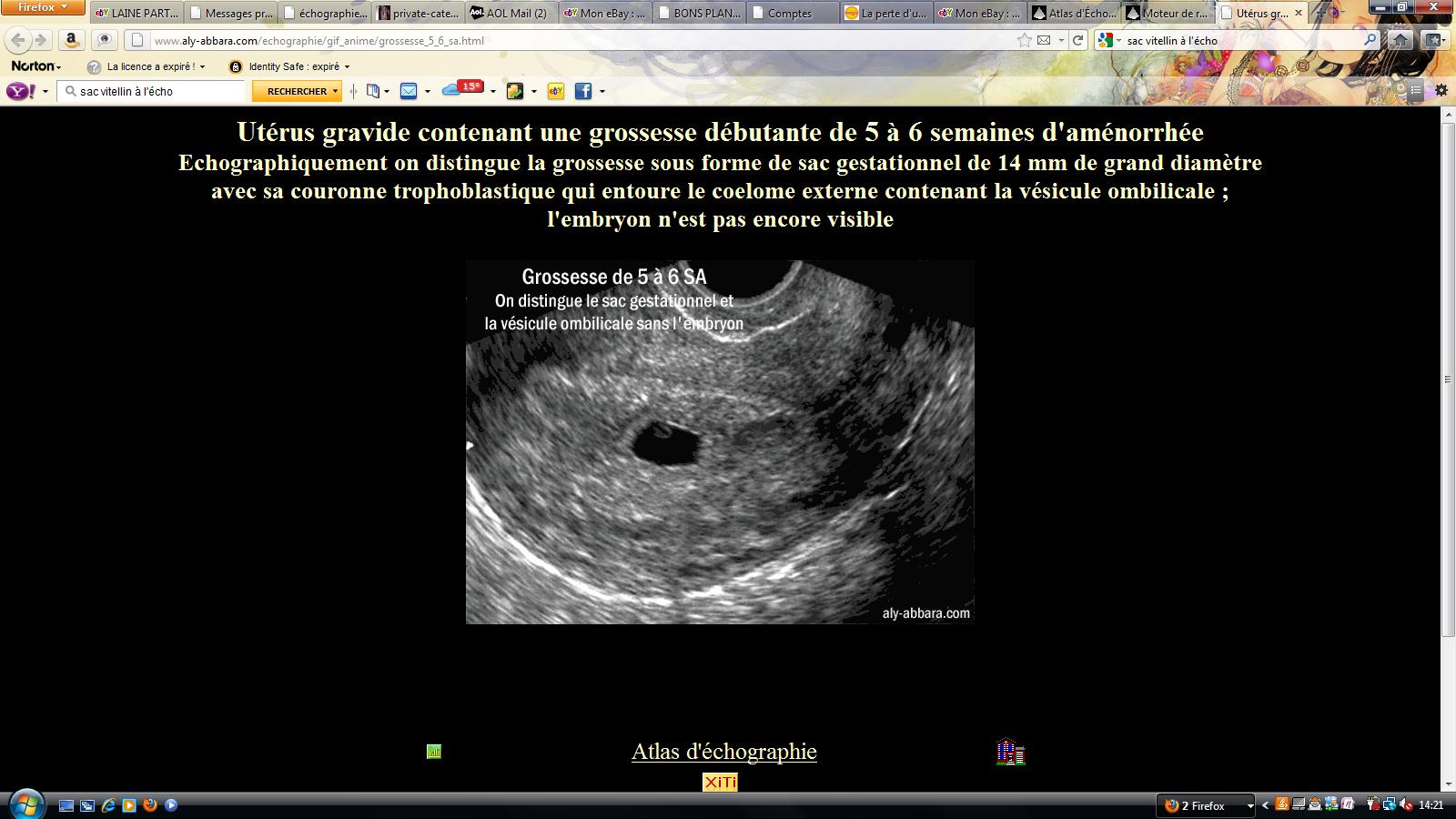
Task: Expand the Norton dropdown menu
Action: (x=36, y=66)
